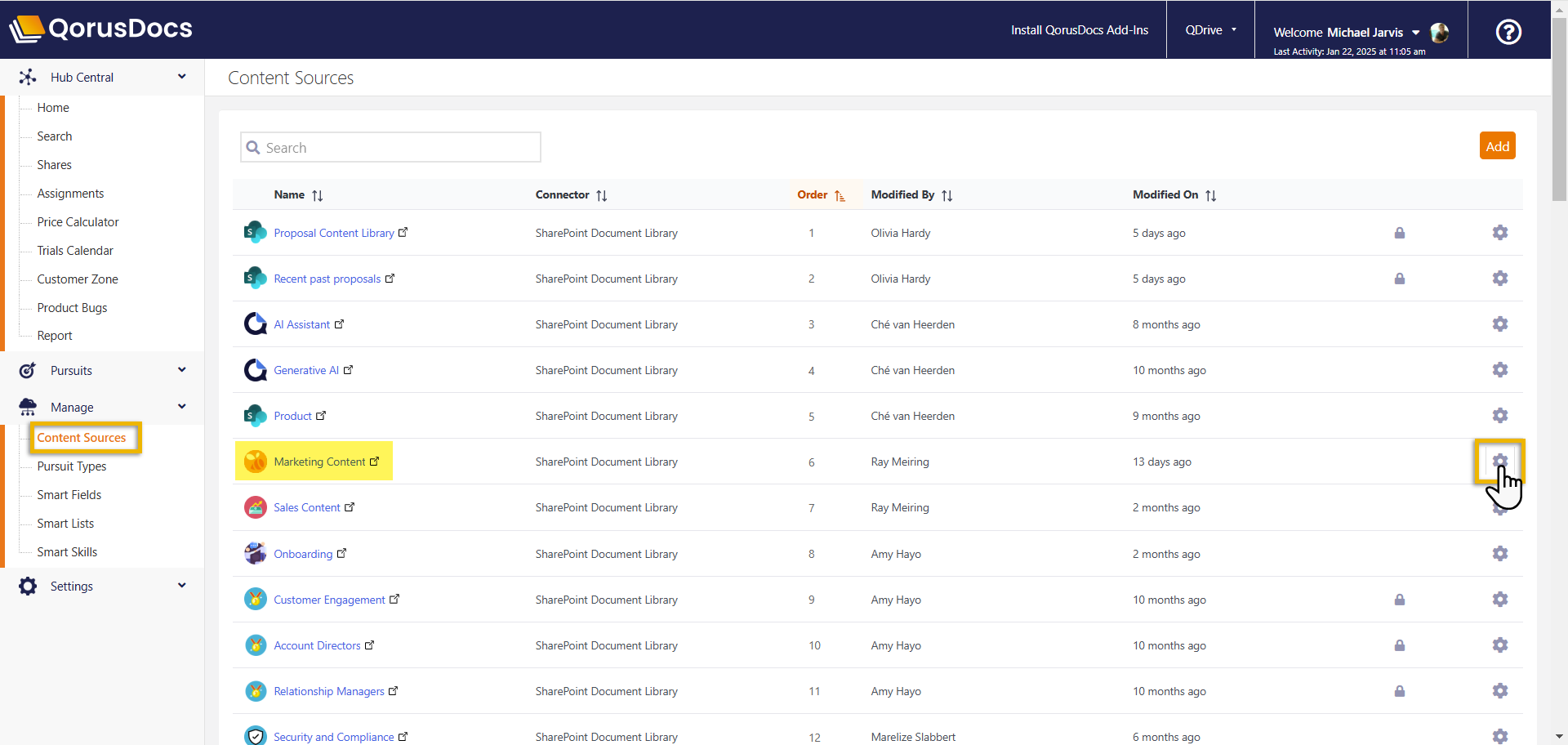
Task: Open Price Calculator in sidebar
Action: pos(78,221)
